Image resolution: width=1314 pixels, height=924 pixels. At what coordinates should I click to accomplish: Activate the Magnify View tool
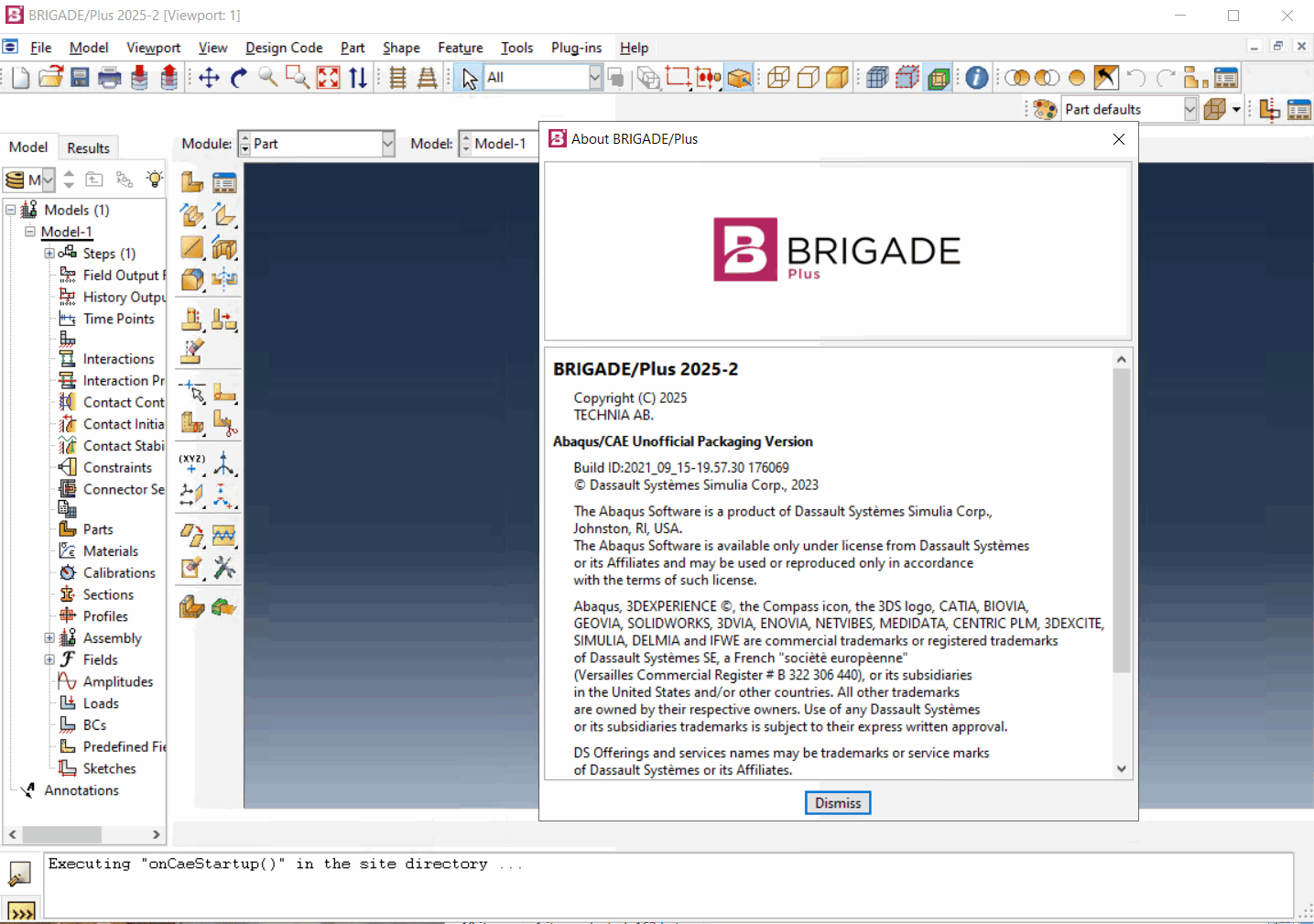tap(268, 78)
